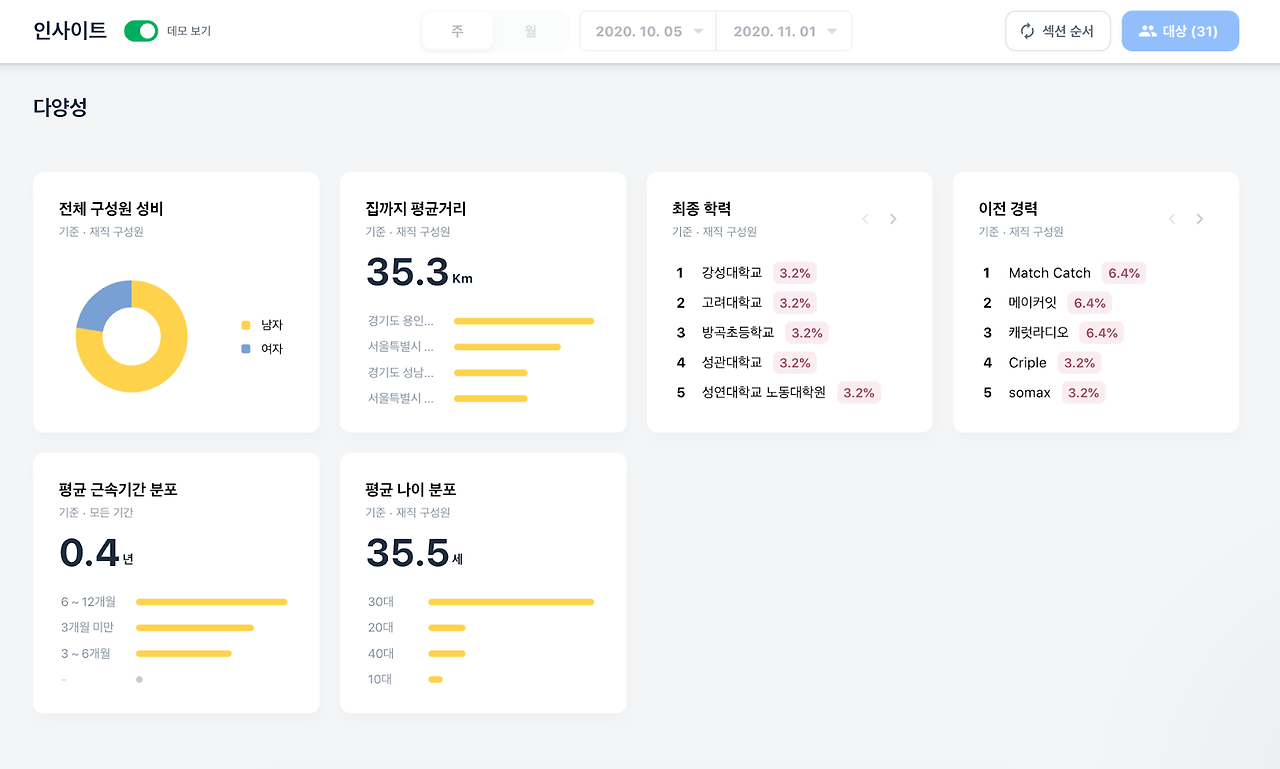Screen dimensions: 1280x769
Task: Click the 30대 age distribution bar
Action: (x=511, y=602)
